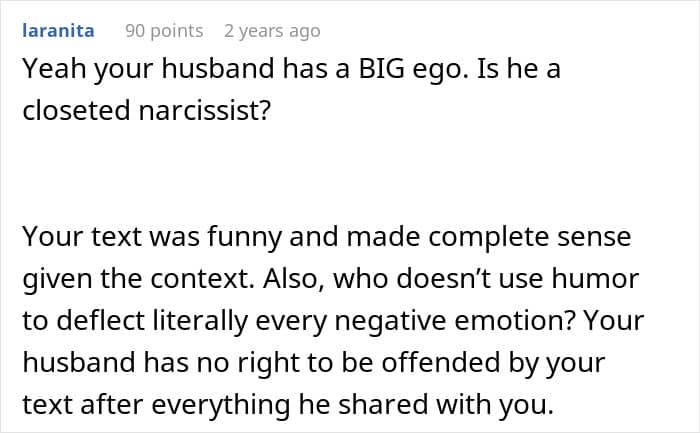
Task: Click the word ego in first line
Action: click(x=440, y=71)
